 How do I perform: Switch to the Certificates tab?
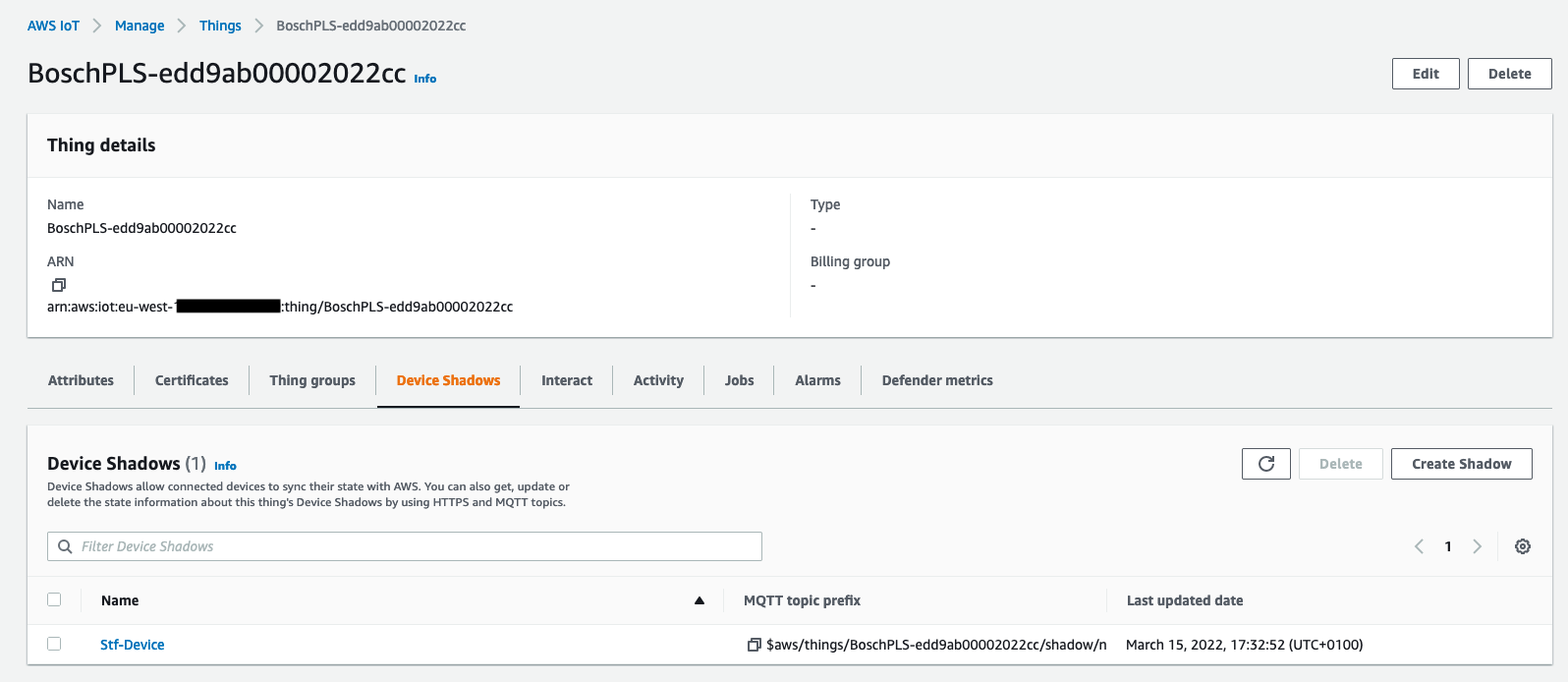point(192,380)
